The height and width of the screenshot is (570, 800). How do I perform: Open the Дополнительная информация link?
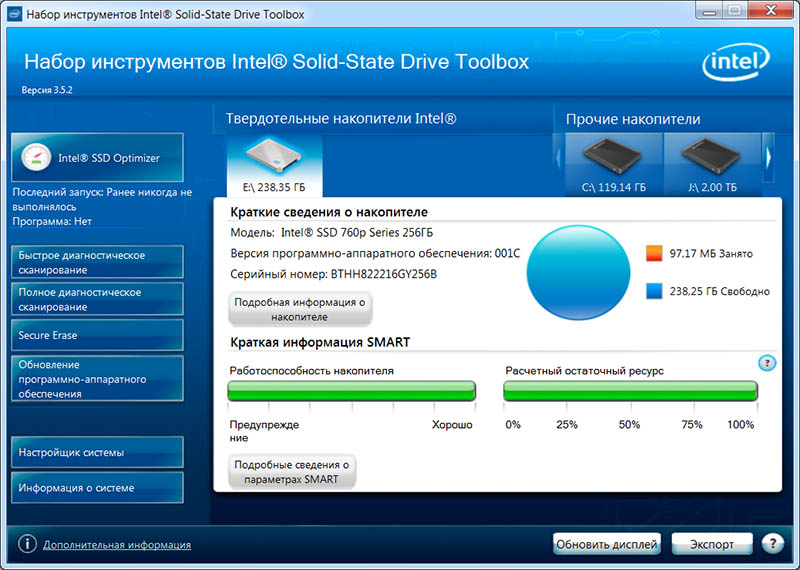(x=117, y=545)
